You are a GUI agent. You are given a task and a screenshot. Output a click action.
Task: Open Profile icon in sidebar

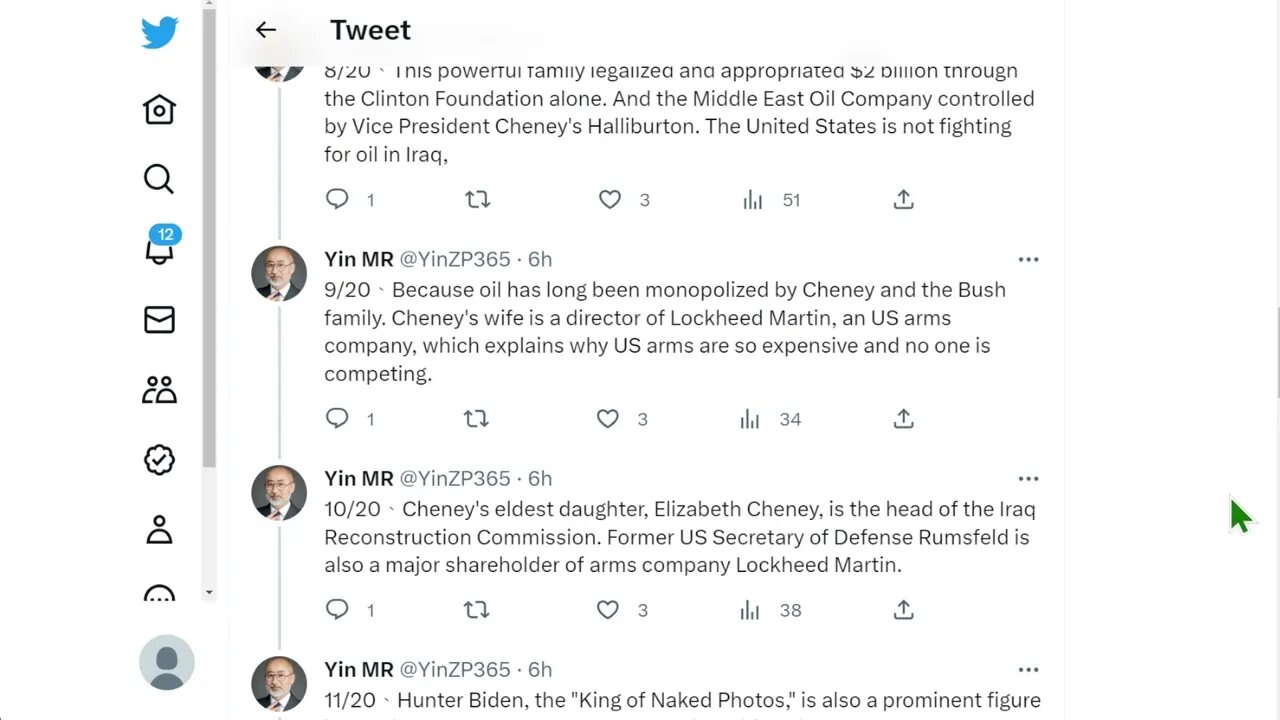(x=159, y=529)
